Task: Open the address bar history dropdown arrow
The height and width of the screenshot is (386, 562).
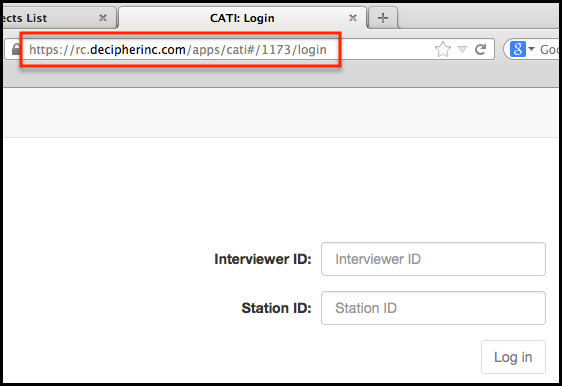Action: point(462,49)
